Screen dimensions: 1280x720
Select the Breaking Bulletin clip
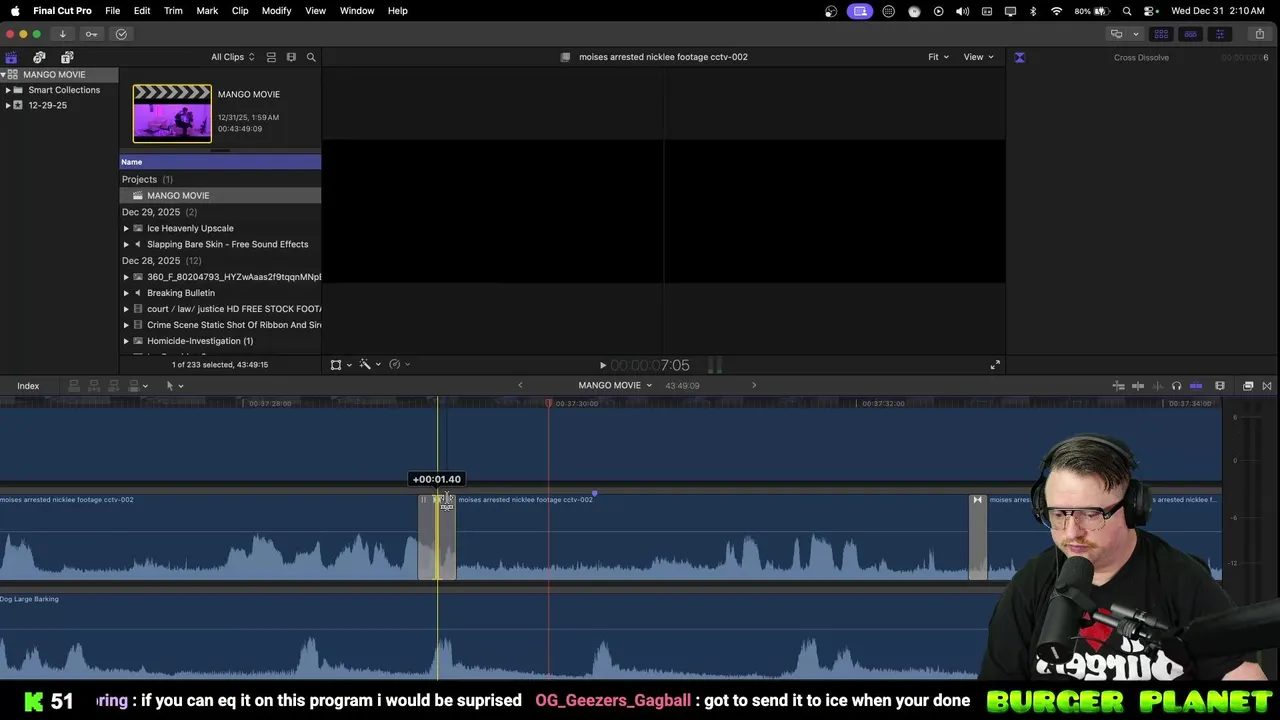pos(180,293)
